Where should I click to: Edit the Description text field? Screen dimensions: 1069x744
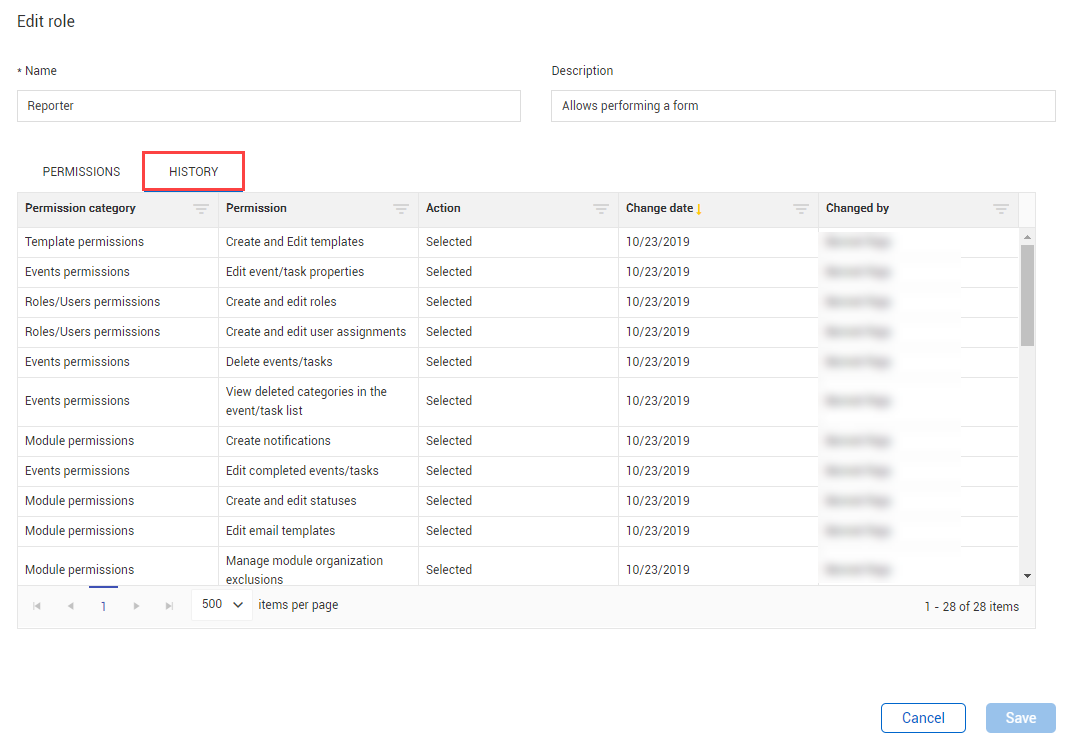click(802, 106)
